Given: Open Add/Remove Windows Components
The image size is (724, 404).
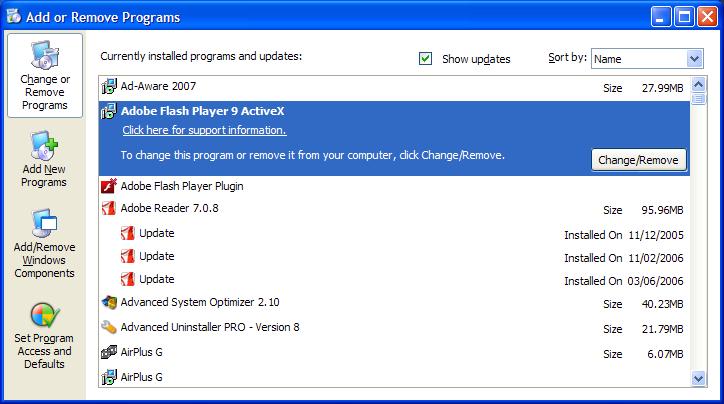Looking at the screenshot, I should [x=44, y=245].
